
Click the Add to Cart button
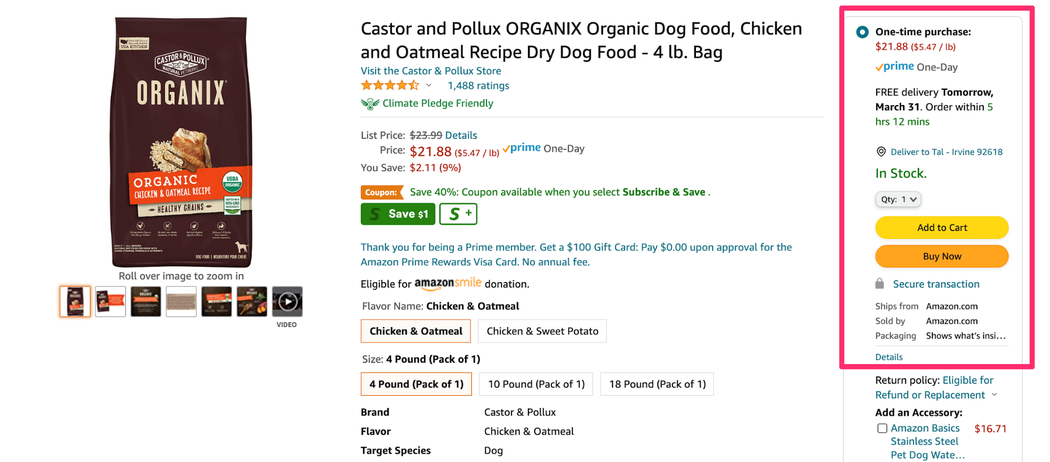(941, 228)
